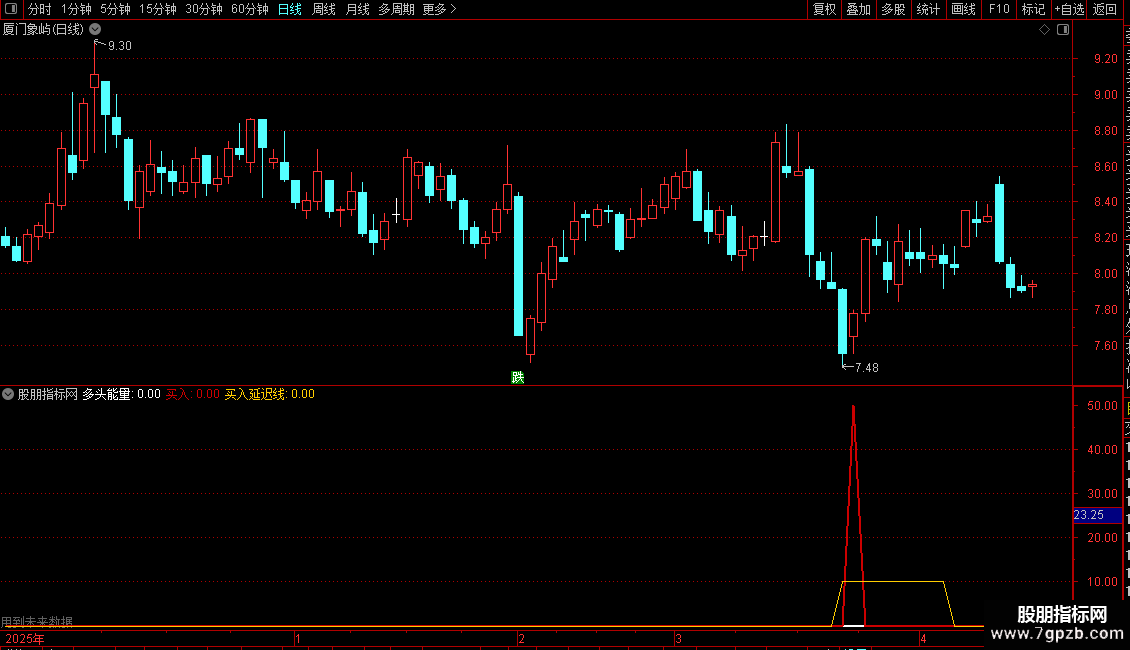This screenshot has width=1130, height=650.
Task: Select 标记 marking tool
Action: 1033,9
